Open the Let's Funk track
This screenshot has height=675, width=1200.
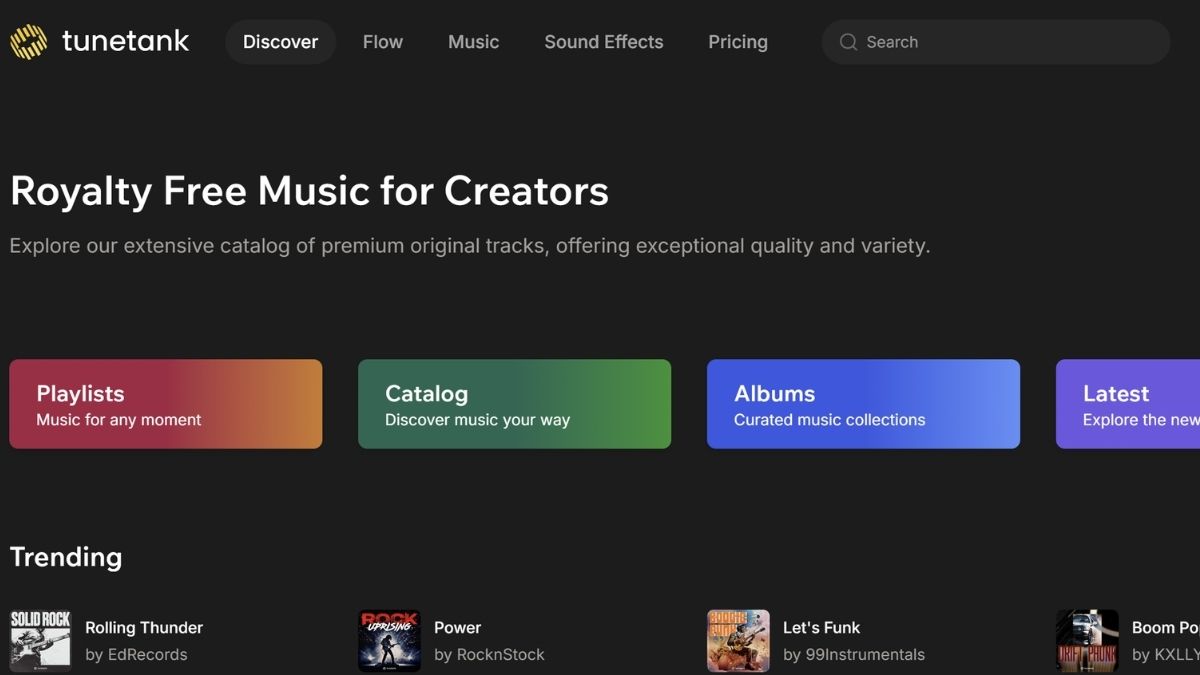821,628
